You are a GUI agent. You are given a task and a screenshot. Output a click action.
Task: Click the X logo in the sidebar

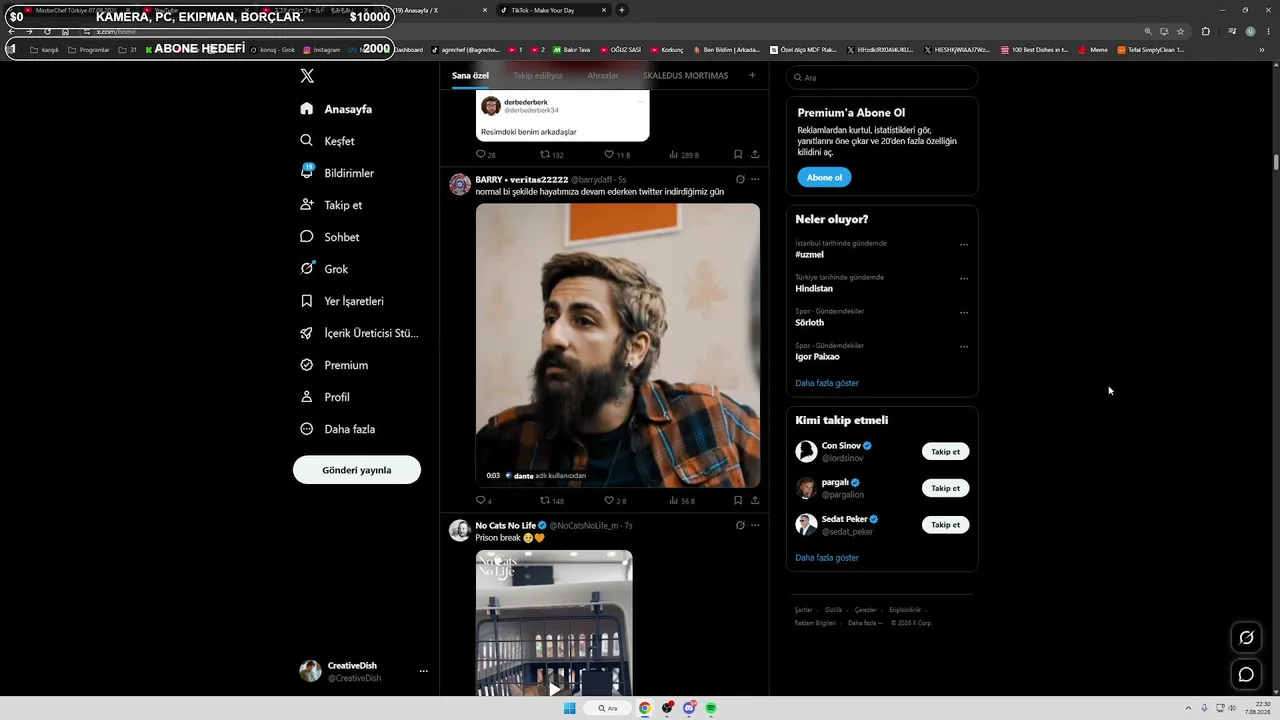(x=307, y=76)
